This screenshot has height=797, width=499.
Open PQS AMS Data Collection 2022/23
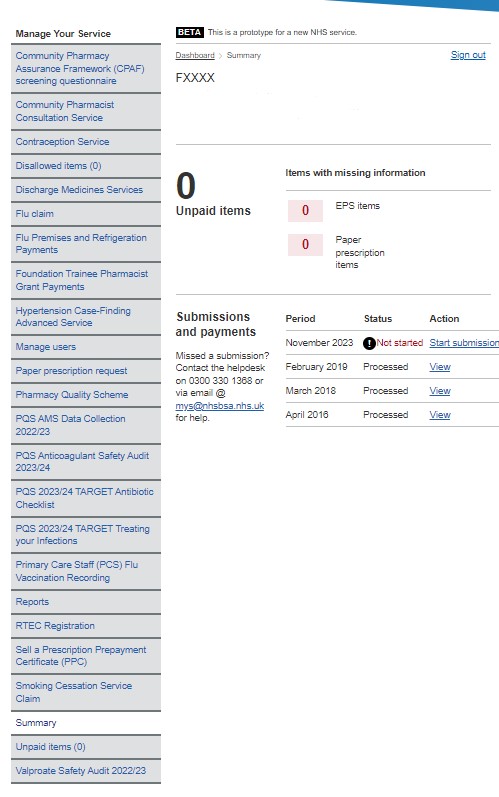click(x=86, y=425)
